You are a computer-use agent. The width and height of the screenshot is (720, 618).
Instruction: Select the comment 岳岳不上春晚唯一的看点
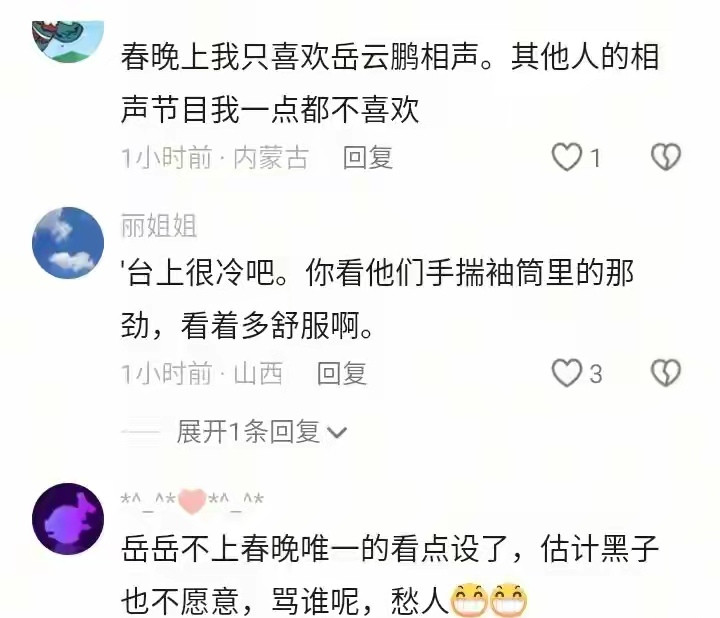point(390,574)
